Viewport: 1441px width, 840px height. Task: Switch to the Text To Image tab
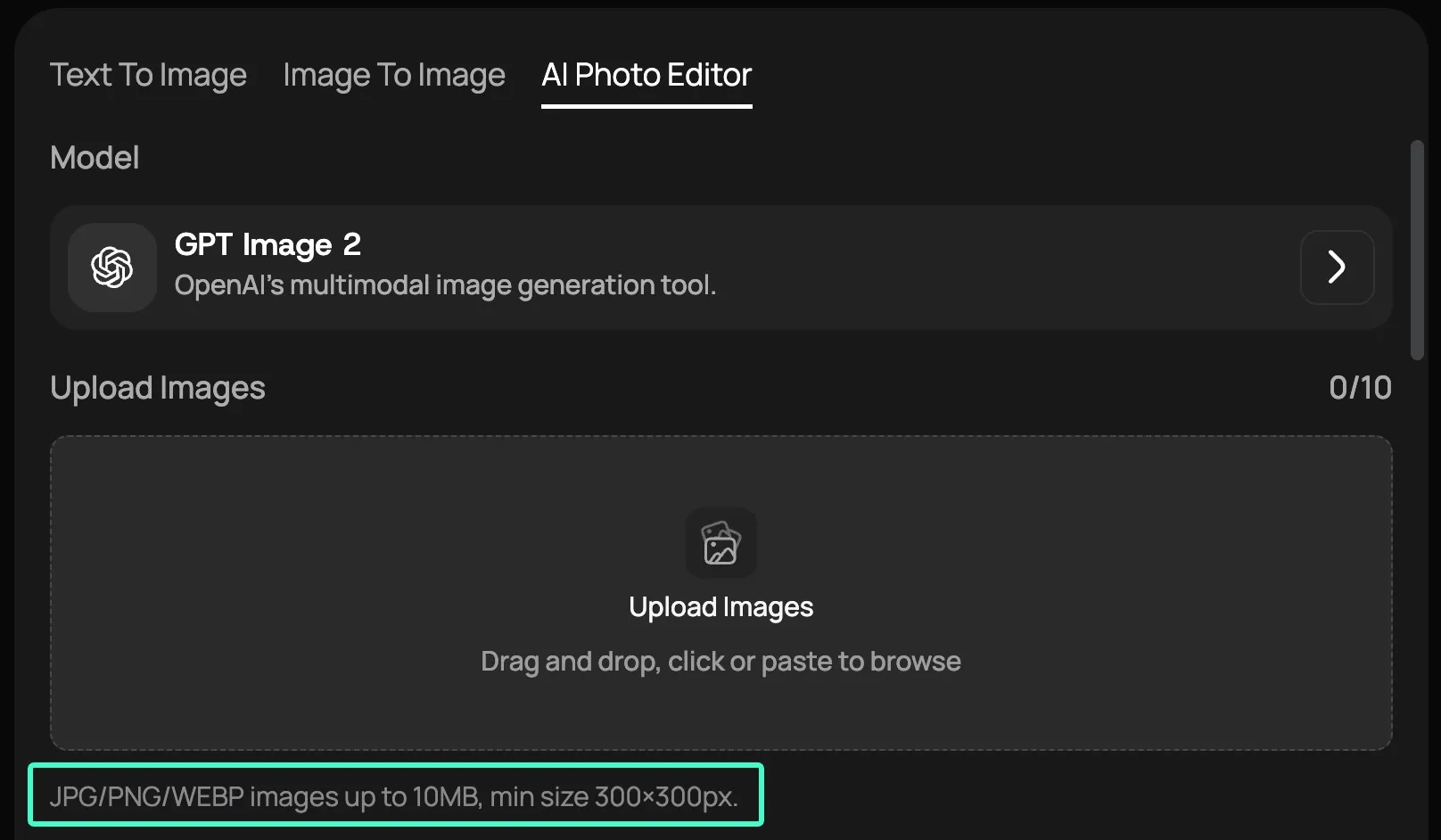coord(148,76)
